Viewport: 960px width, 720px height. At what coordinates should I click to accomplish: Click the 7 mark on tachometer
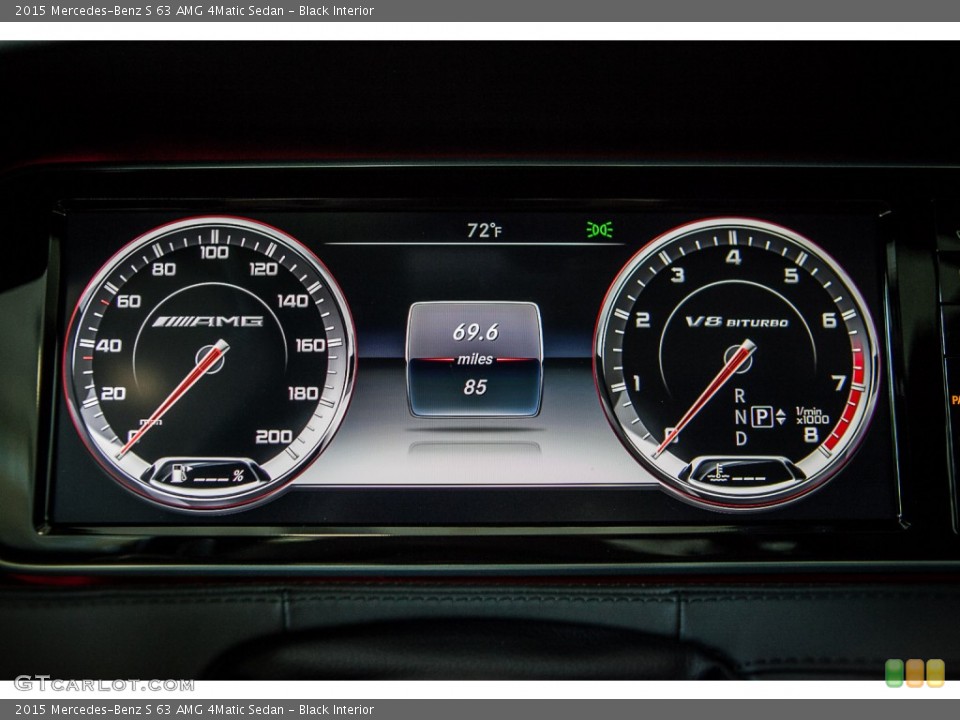point(839,383)
